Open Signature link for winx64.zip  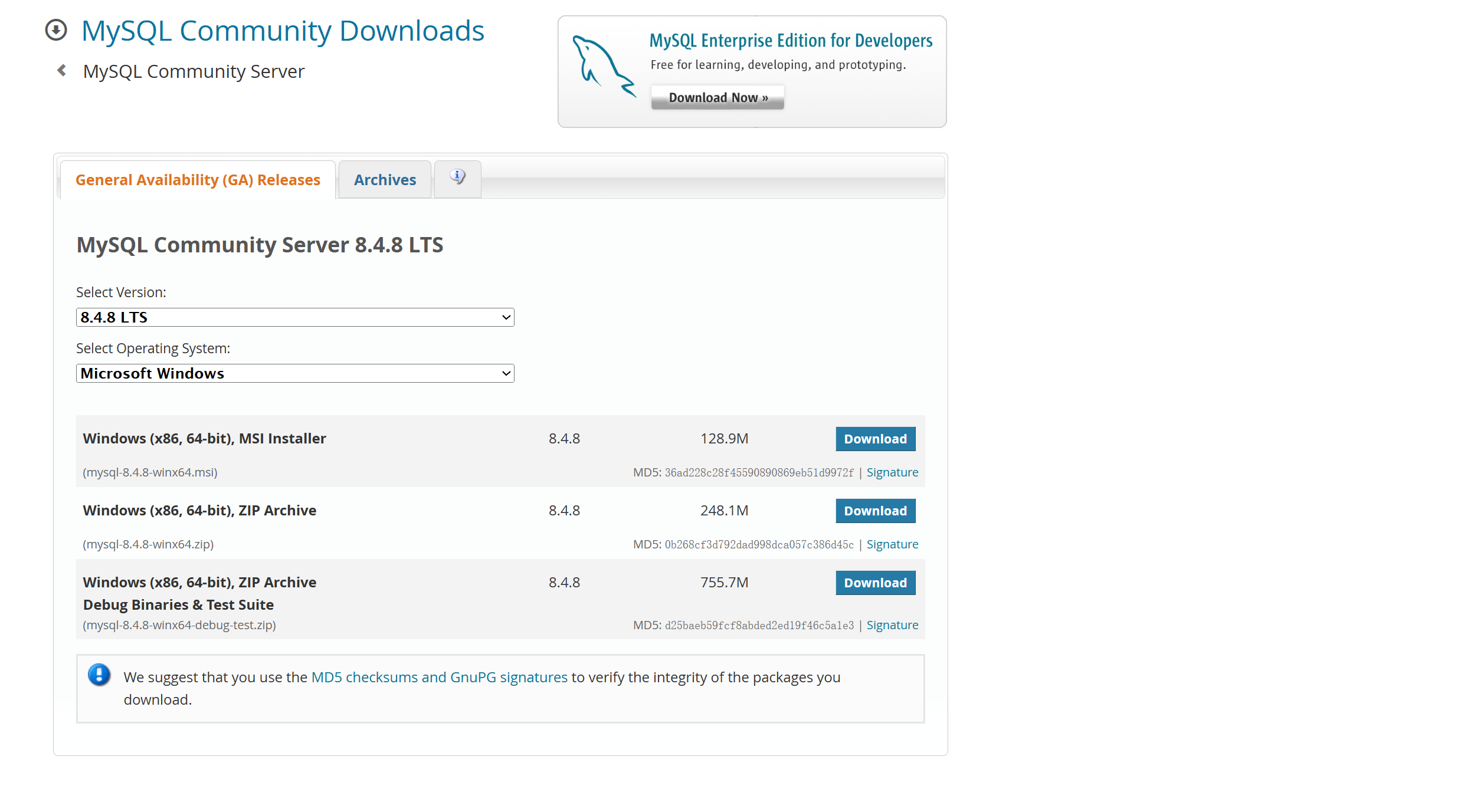[x=892, y=544]
